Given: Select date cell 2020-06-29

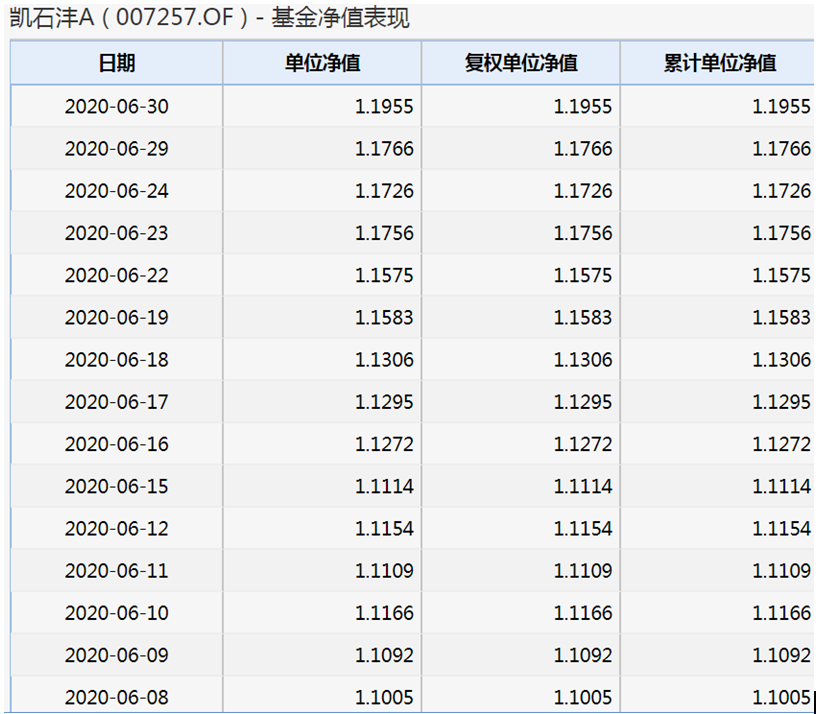Looking at the screenshot, I should click(117, 149).
